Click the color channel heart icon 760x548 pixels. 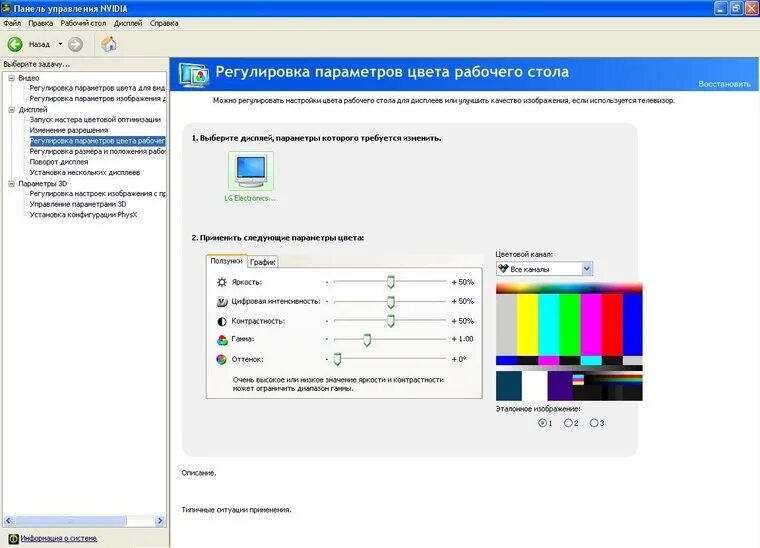[503, 268]
